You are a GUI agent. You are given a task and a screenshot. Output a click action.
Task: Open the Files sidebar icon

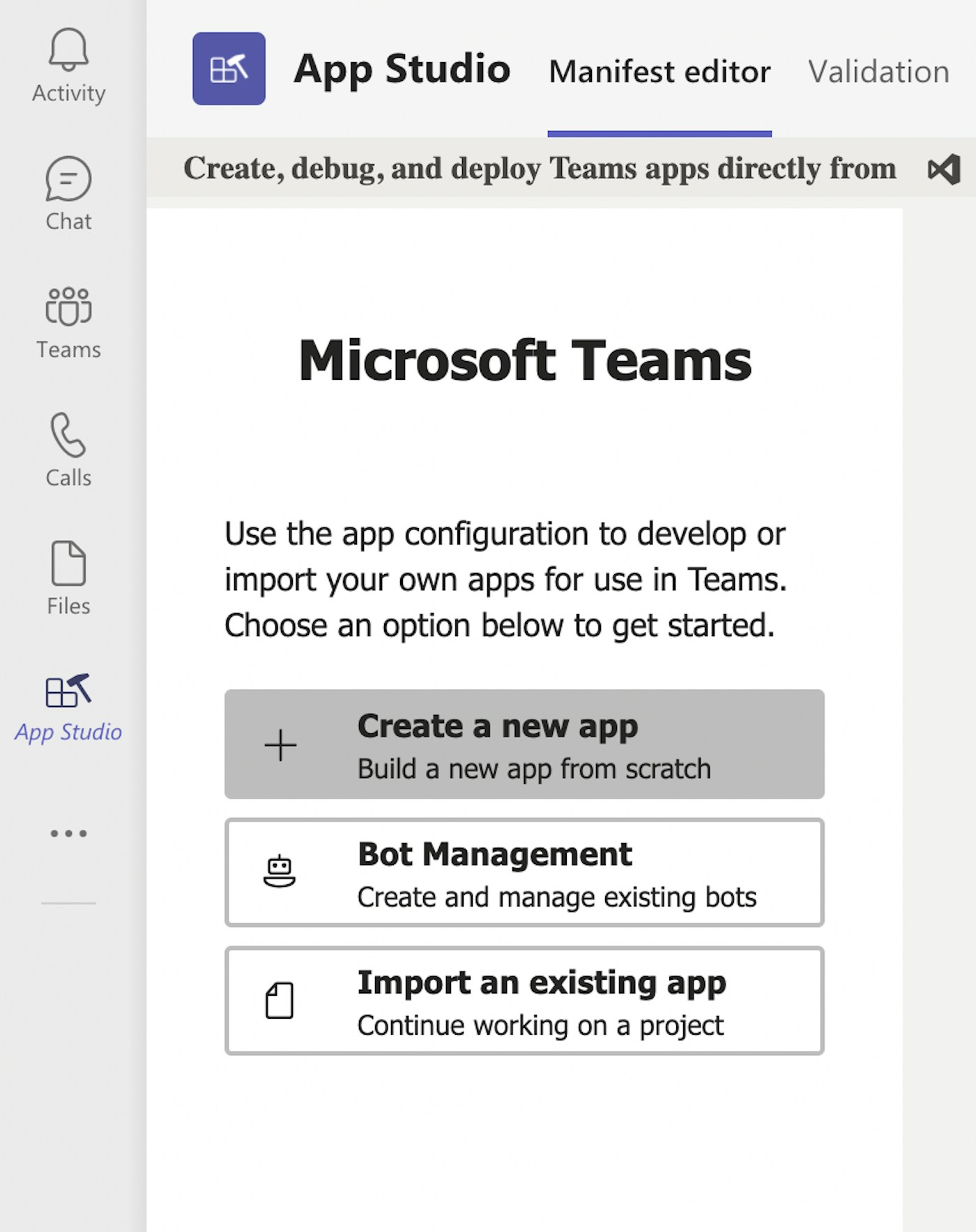tap(68, 563)
